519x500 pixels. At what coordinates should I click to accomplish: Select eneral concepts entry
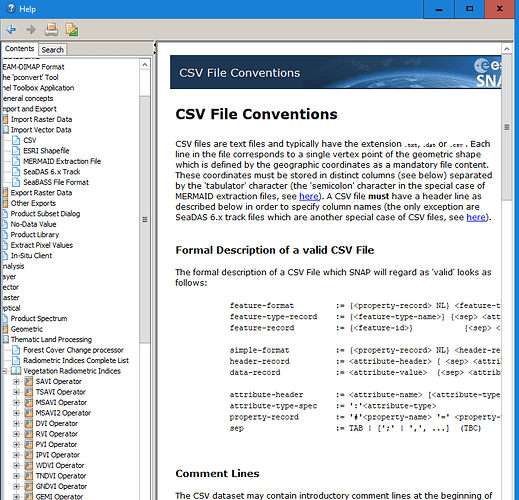click(28, 98)
